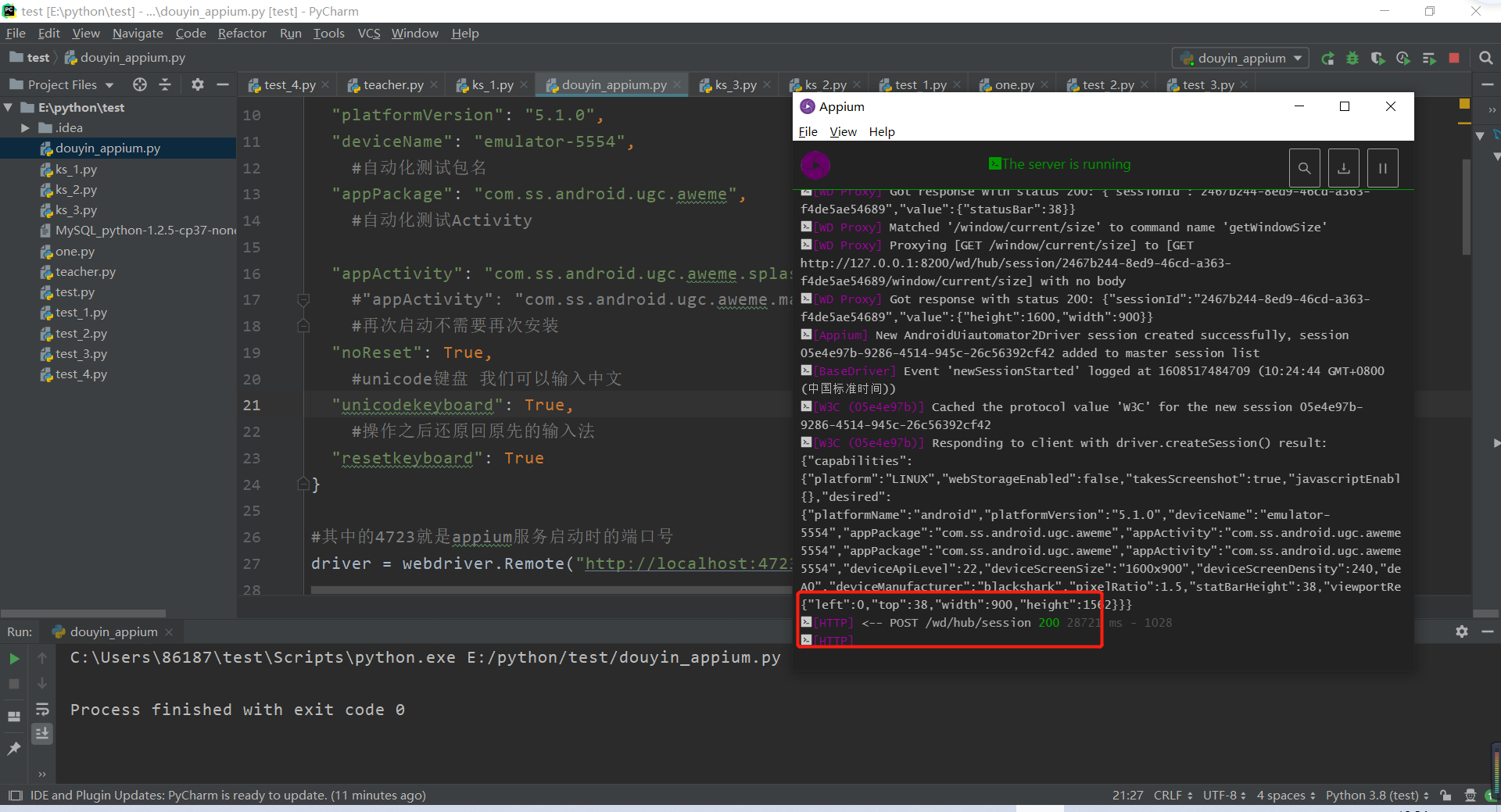Viewport: 1501px width, 812px height.
Task: Open Appium window View menu
Action: [843, 131]
